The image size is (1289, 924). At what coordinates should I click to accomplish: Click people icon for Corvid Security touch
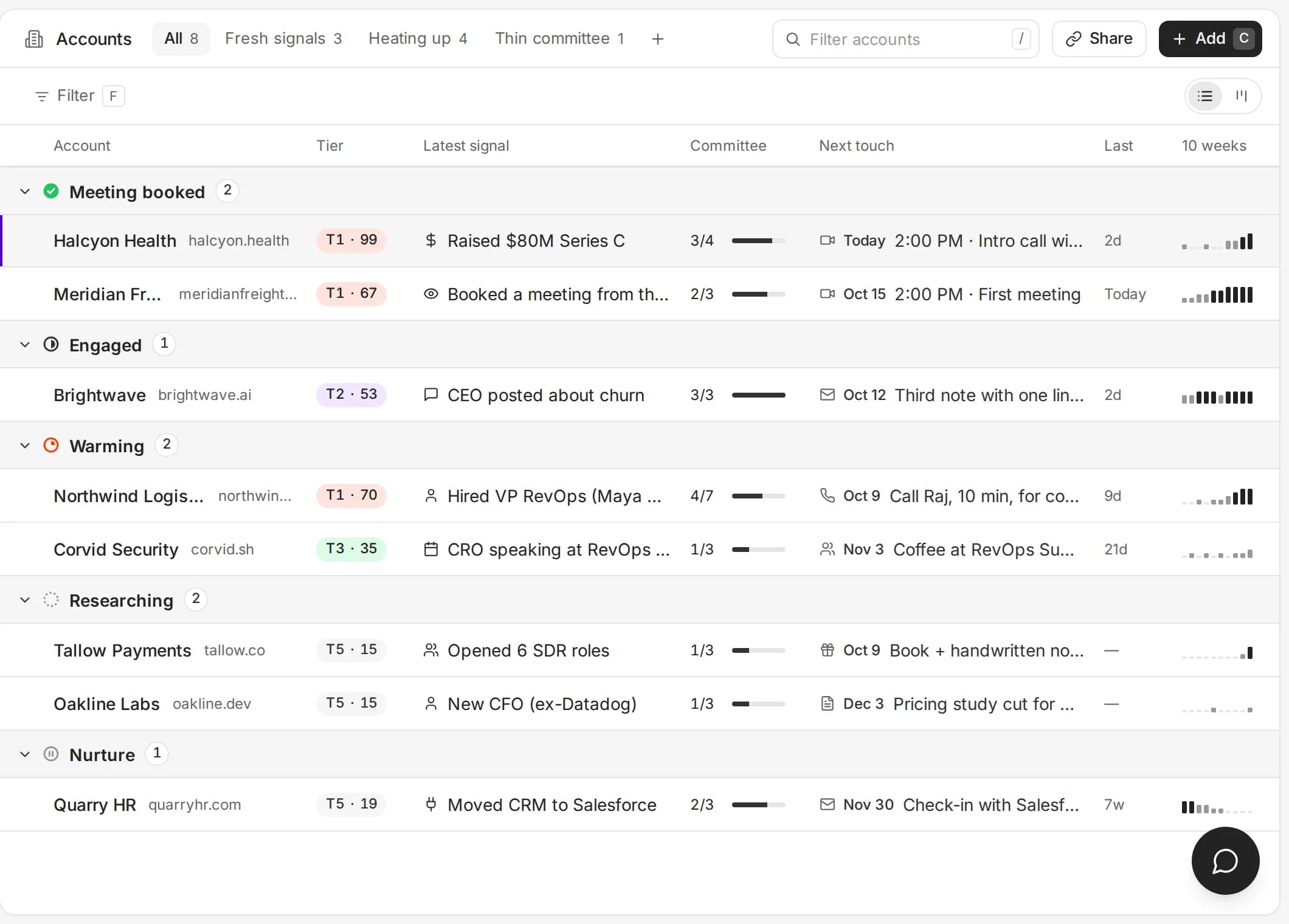[x=827, y=550]
